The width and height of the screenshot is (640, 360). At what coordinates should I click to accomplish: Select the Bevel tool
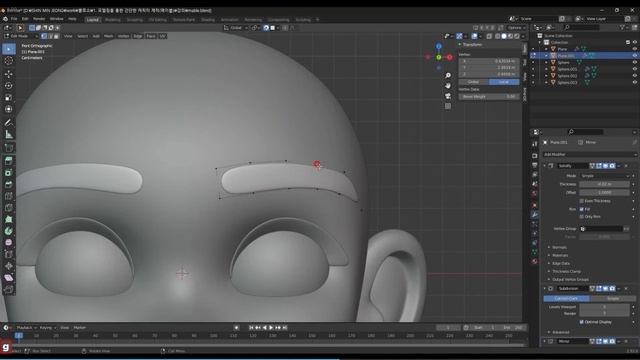click(x=9, y=184)
